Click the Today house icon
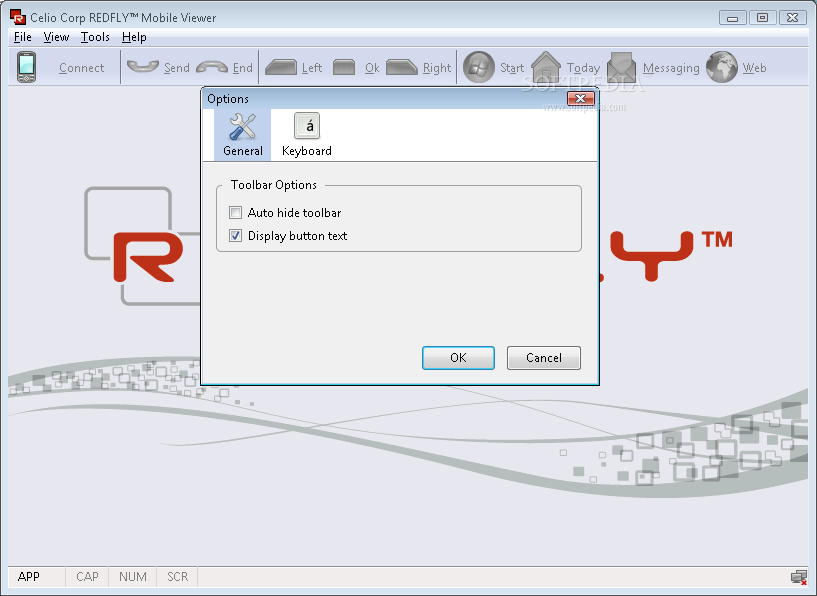The image size is (817, 596). click(546, 67)
